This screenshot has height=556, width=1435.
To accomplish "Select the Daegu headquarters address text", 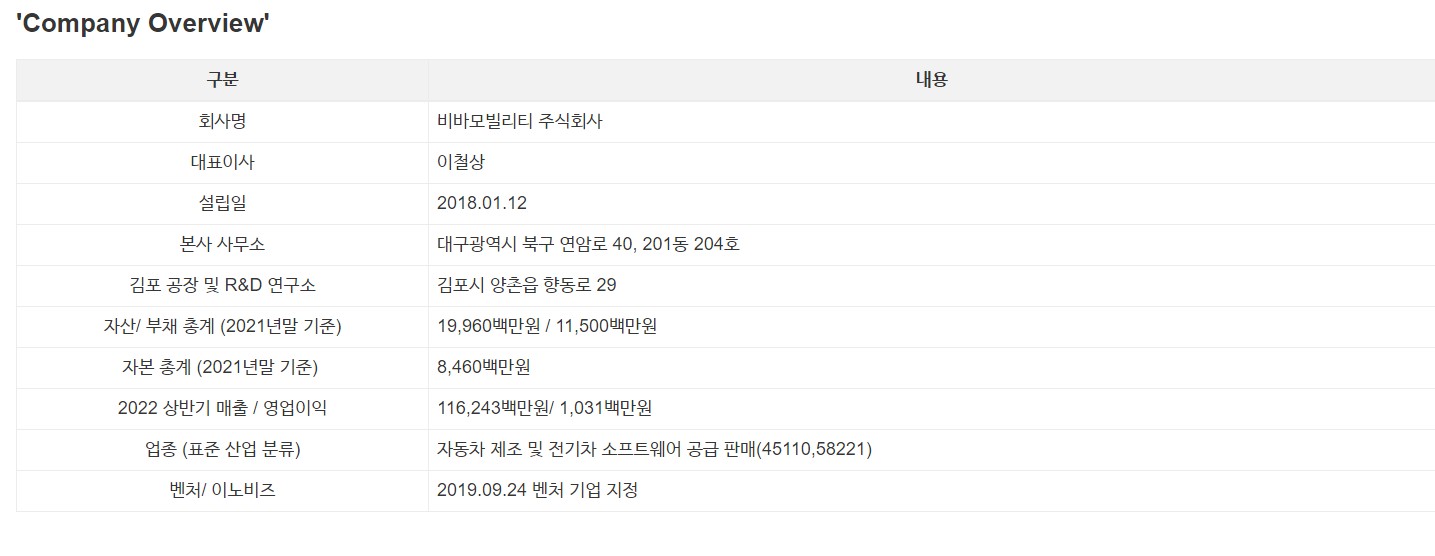I will 588,244.
